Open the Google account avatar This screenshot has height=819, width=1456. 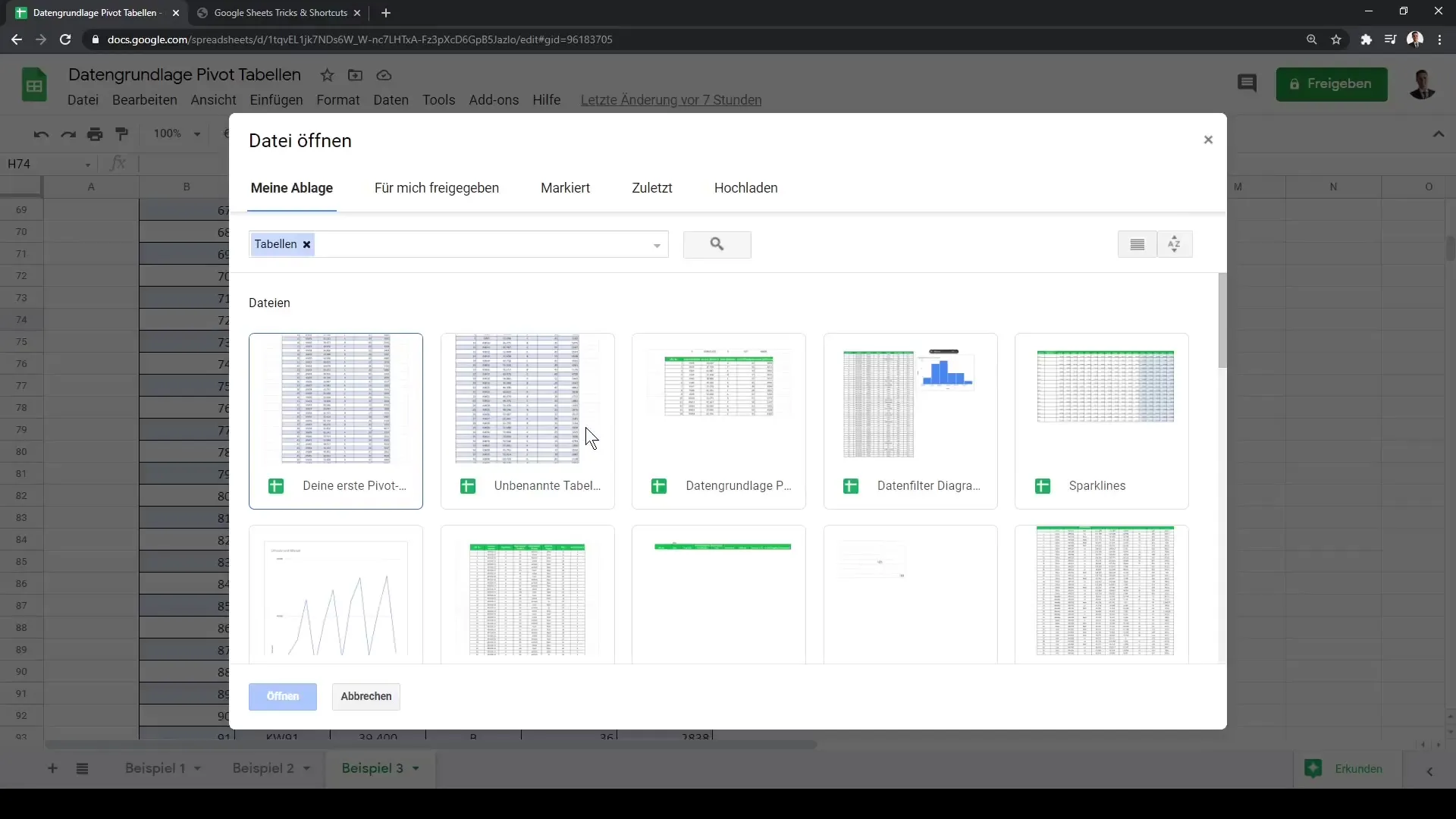[1423, 83]
